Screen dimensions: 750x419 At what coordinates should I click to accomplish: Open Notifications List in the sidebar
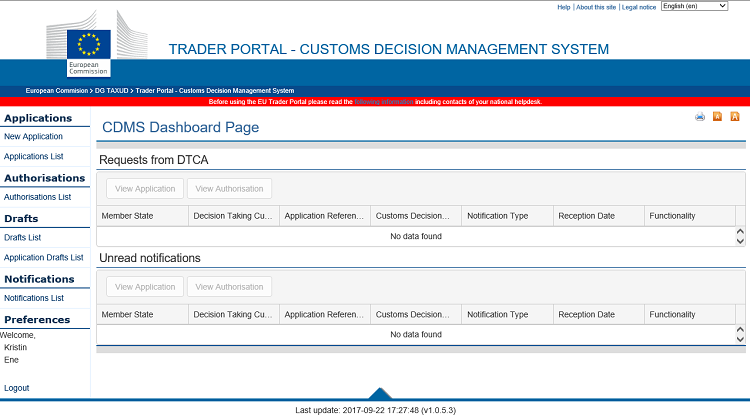click(34, 298)
